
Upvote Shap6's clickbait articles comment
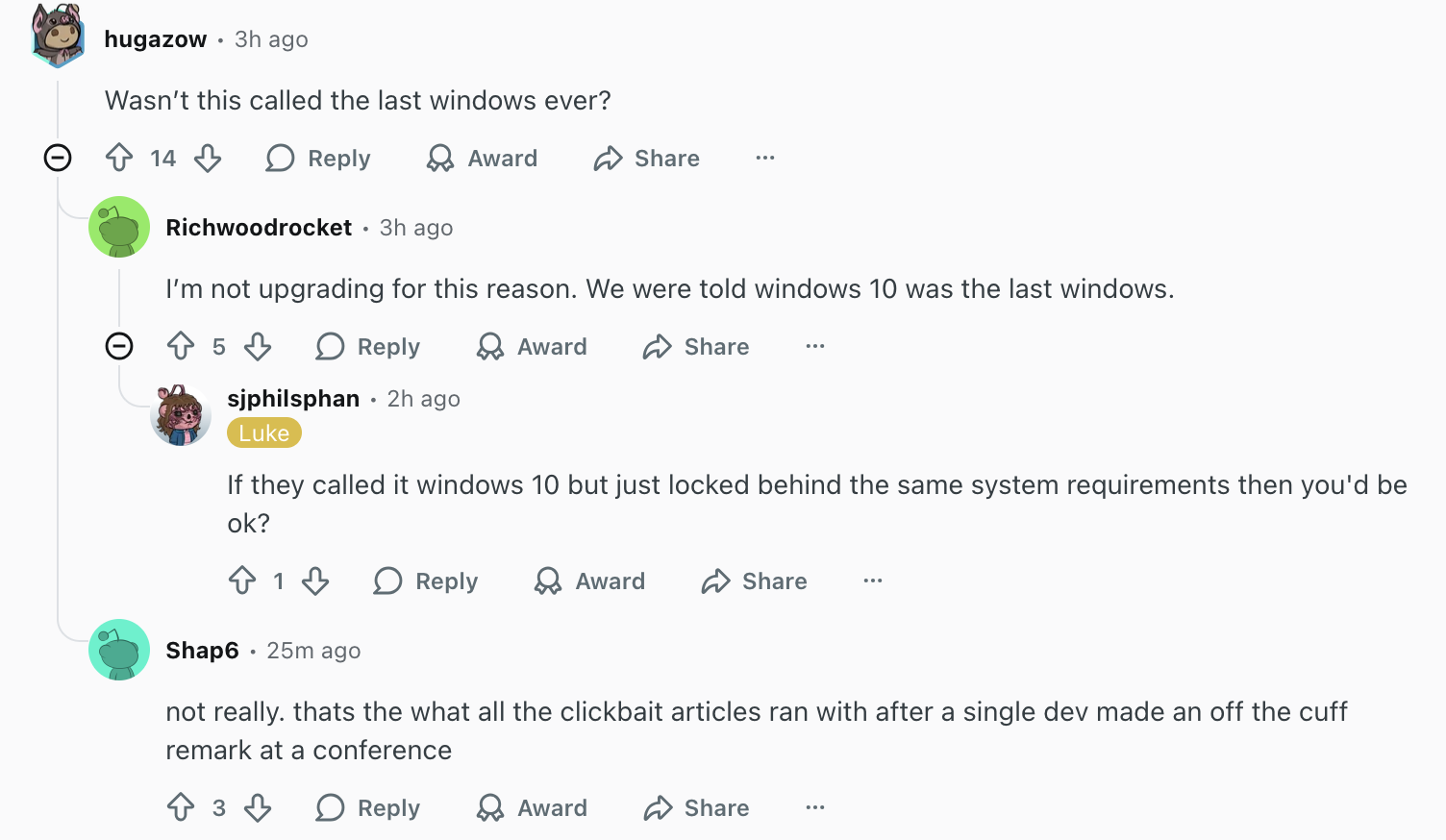pyautogui.click(x=182, y=807)
